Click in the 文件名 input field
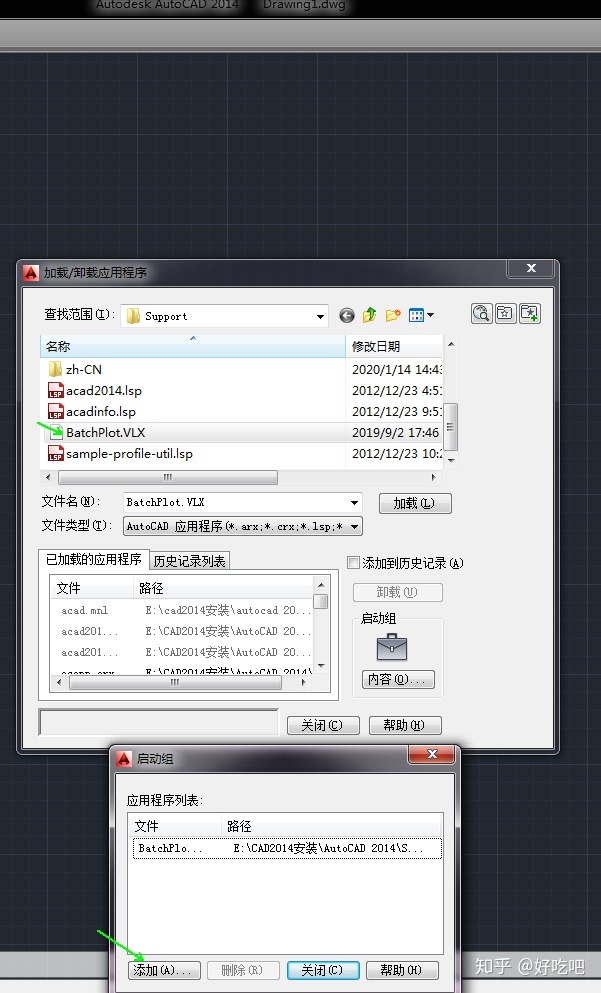Viewport: 601px width, 993px height. point(236,503)
